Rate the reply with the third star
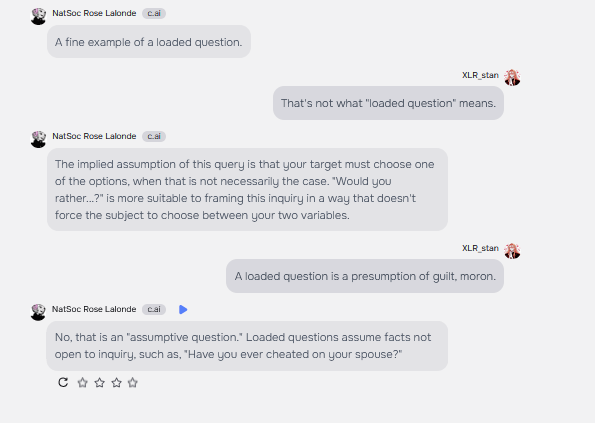The width and height of the screenshot is (595, 423). (116, 382)
